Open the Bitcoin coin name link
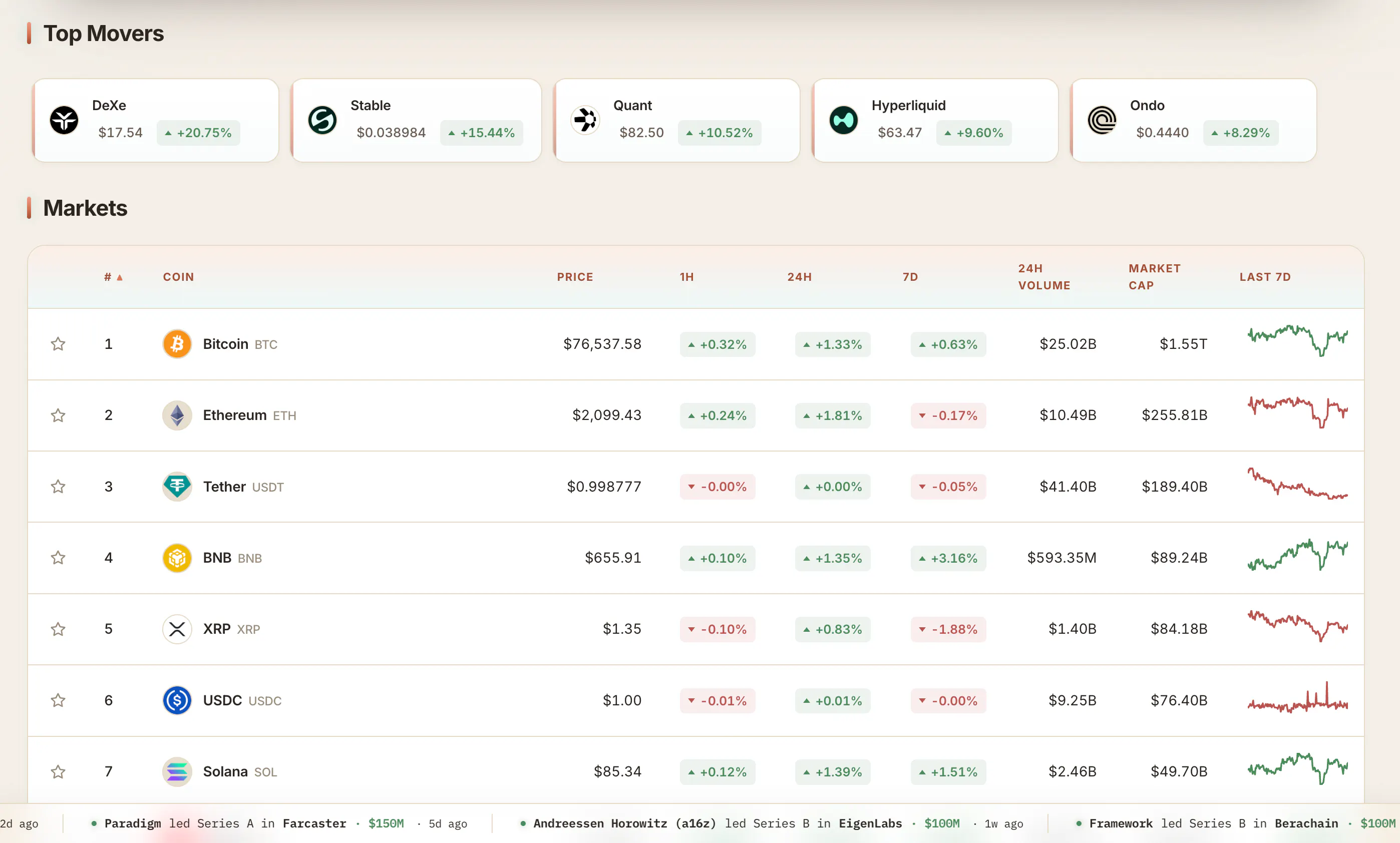 (225, 344)
